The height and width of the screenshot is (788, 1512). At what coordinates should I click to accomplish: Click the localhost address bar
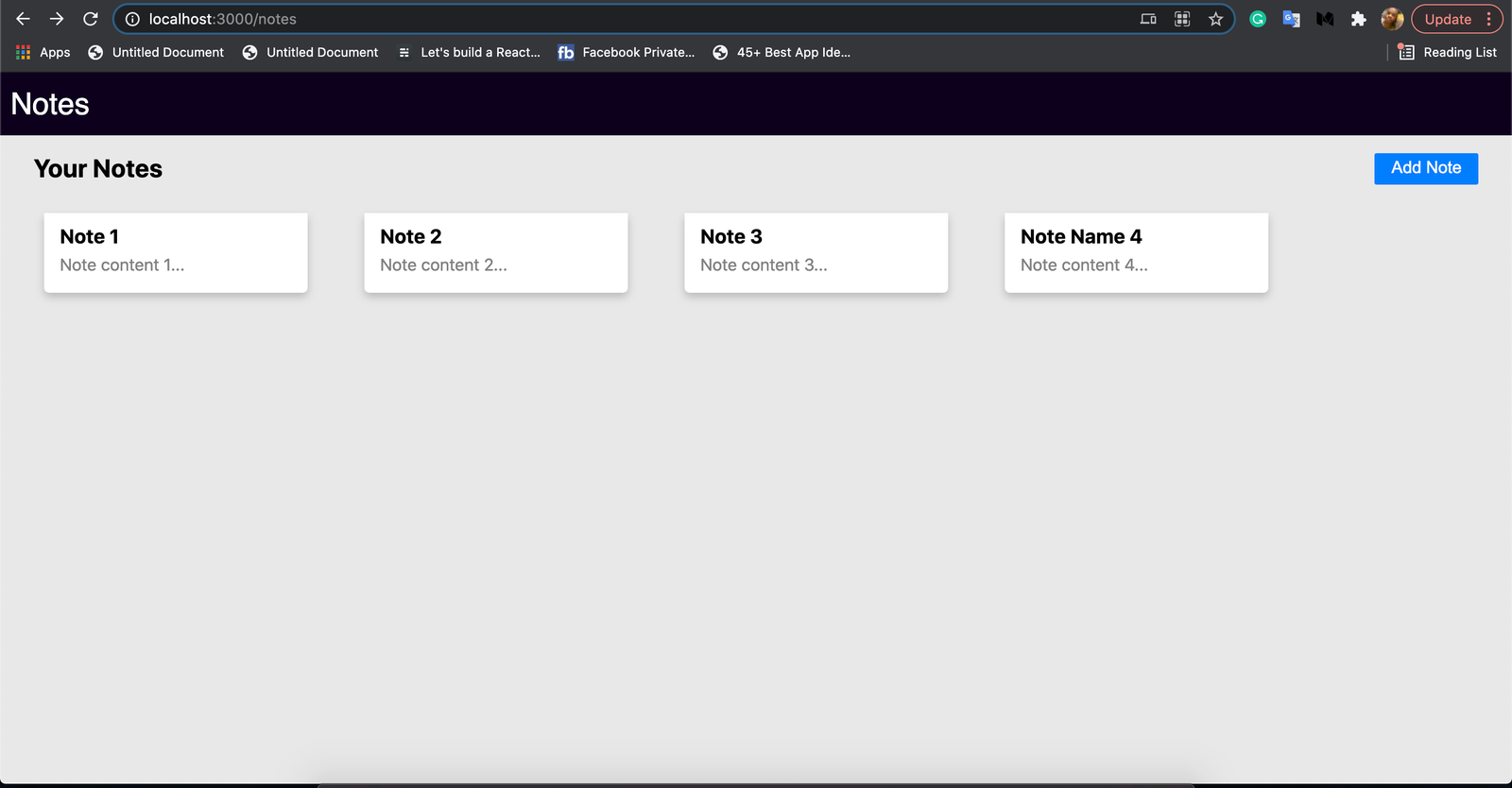[x=624, y=19]
